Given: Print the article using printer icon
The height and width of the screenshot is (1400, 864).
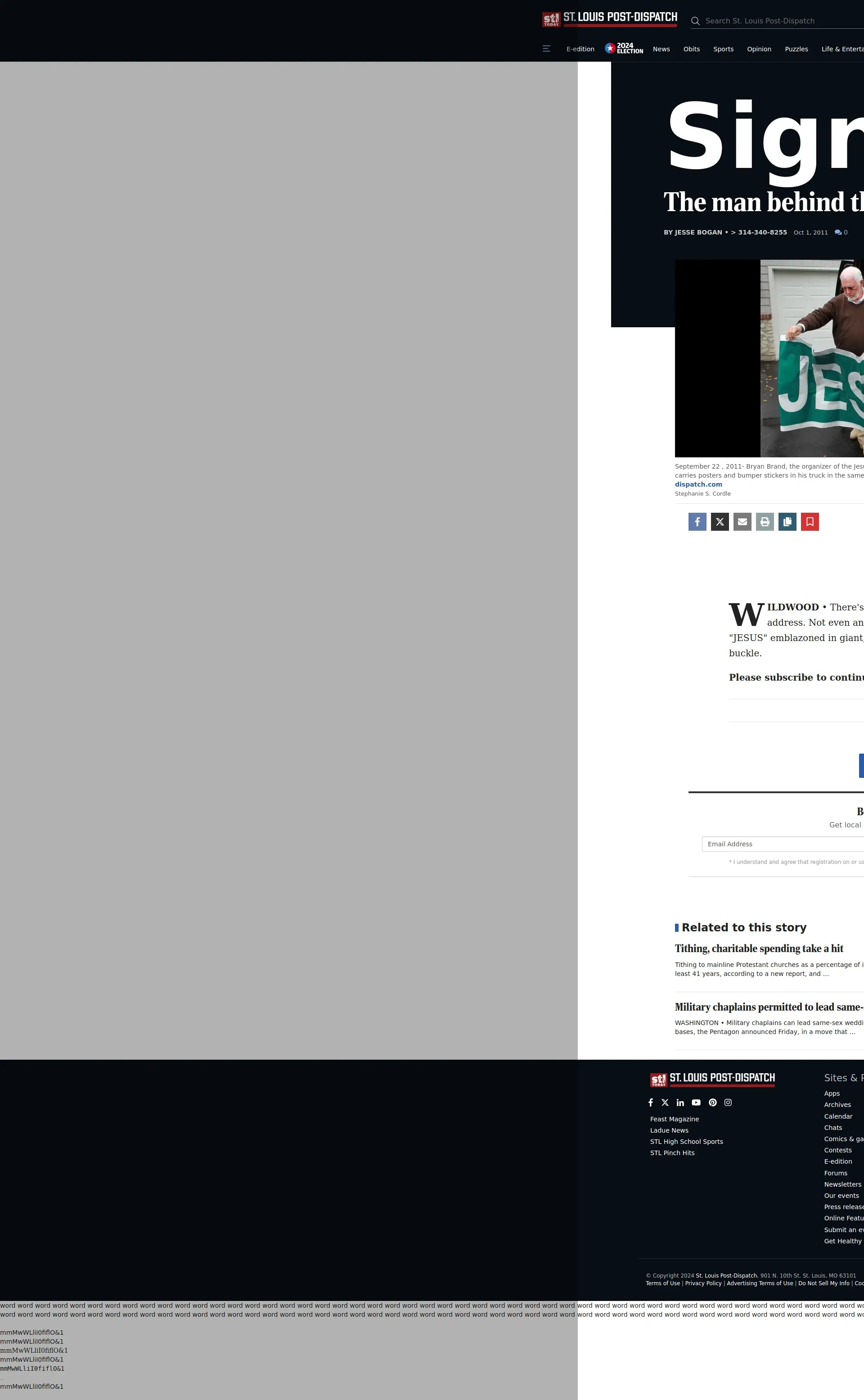Looking at the screenshot, I should click(x=765, y=521).
